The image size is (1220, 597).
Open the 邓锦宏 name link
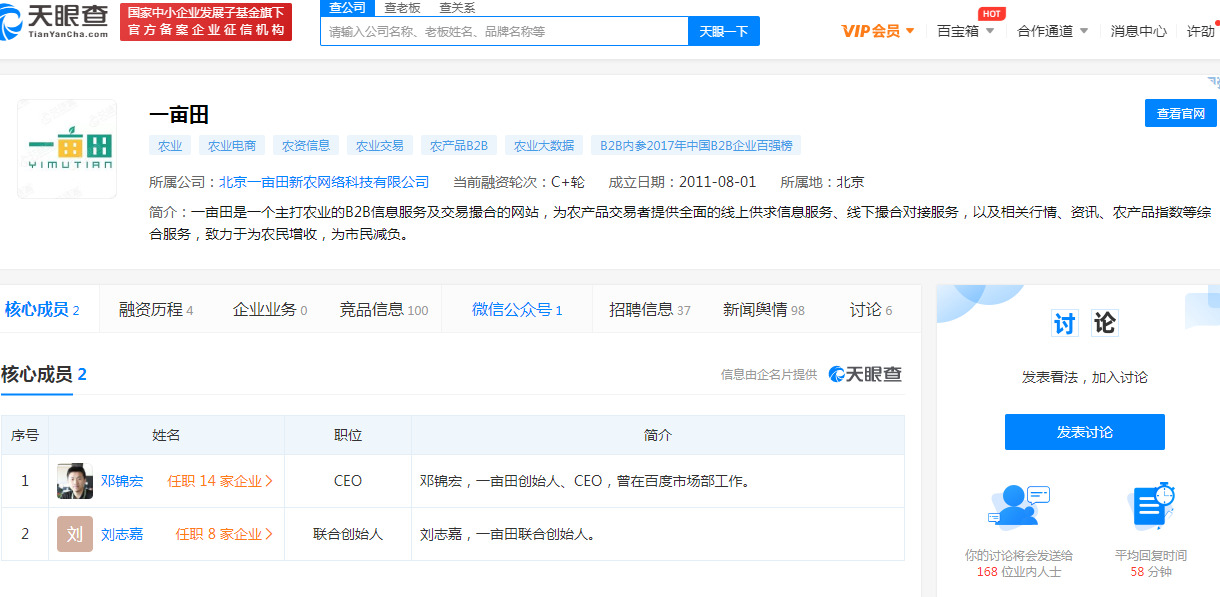(122, 481)
